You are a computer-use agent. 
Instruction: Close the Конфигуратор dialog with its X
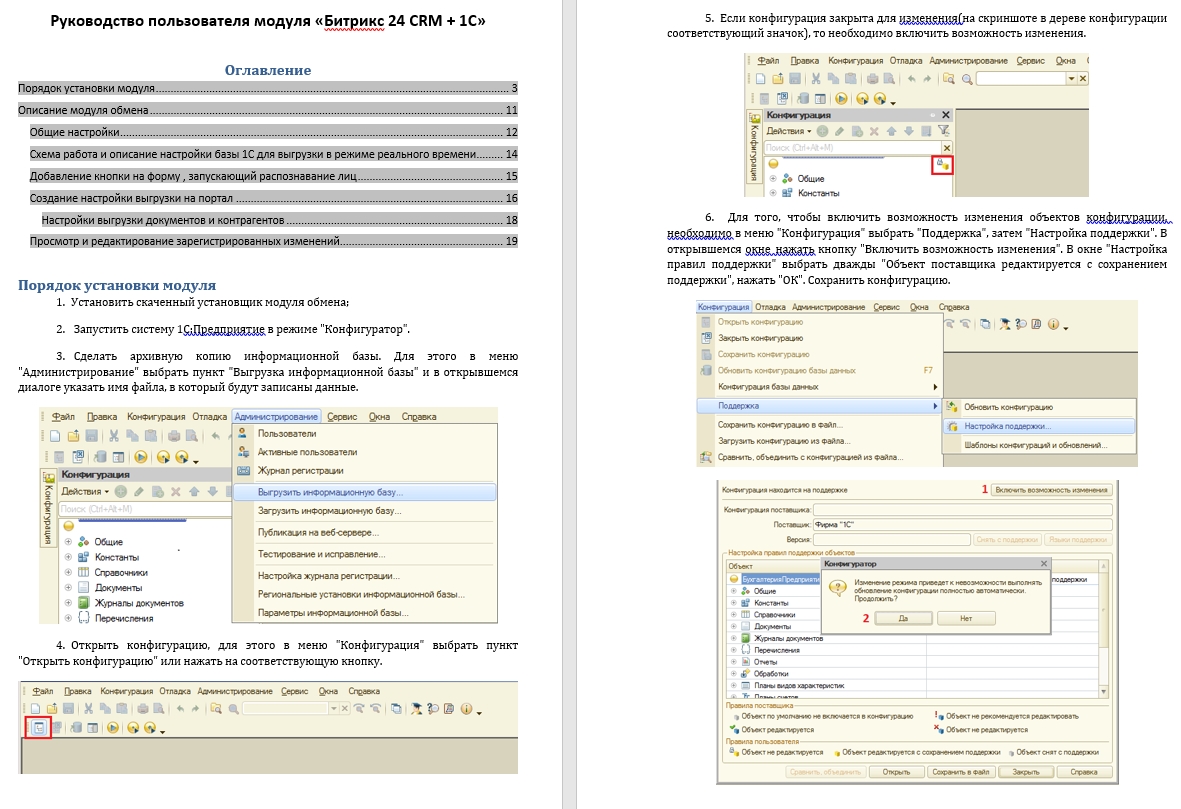point(1044,563)
